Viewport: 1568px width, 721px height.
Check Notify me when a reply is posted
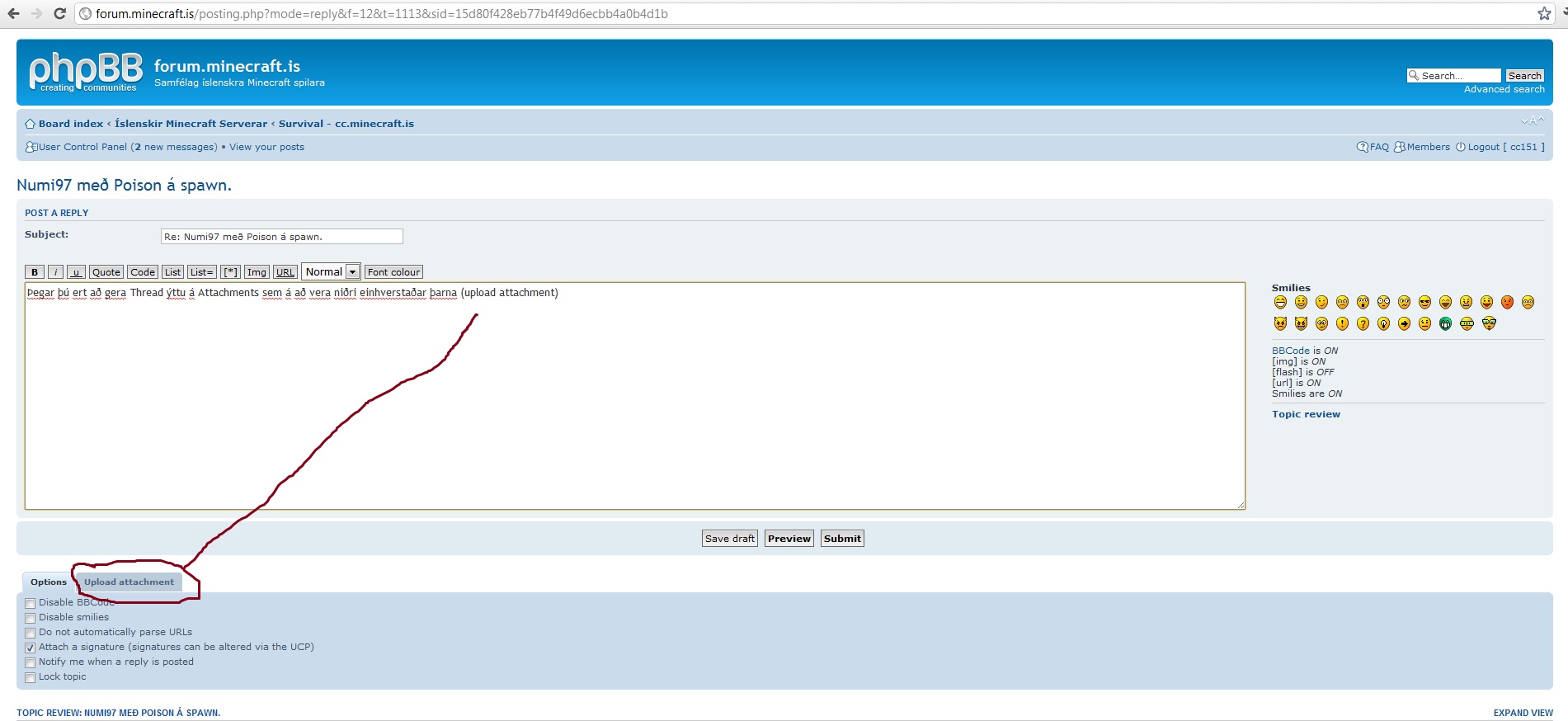point(31,662)
